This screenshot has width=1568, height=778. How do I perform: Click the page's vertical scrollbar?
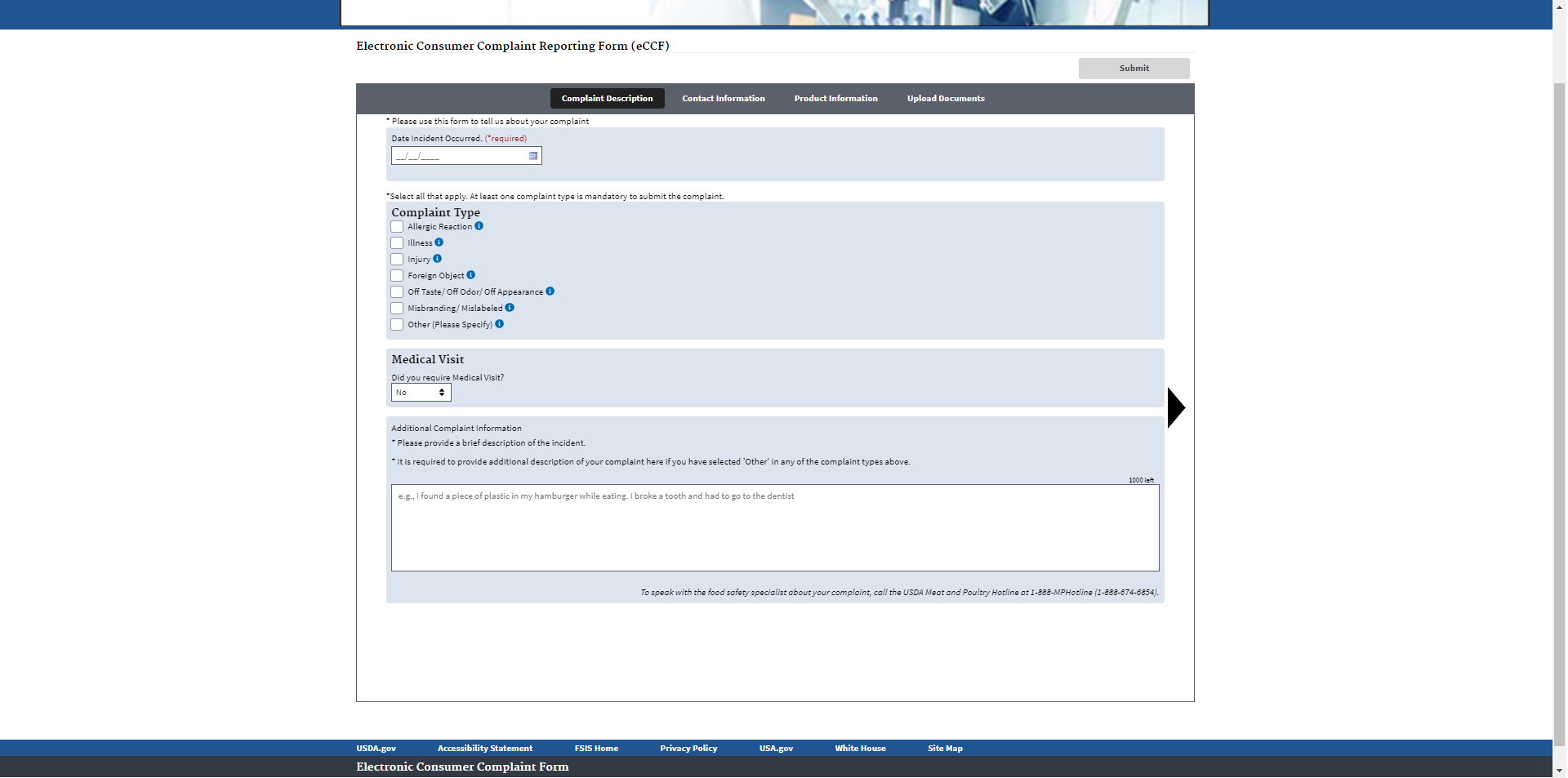click(1559, 408)
